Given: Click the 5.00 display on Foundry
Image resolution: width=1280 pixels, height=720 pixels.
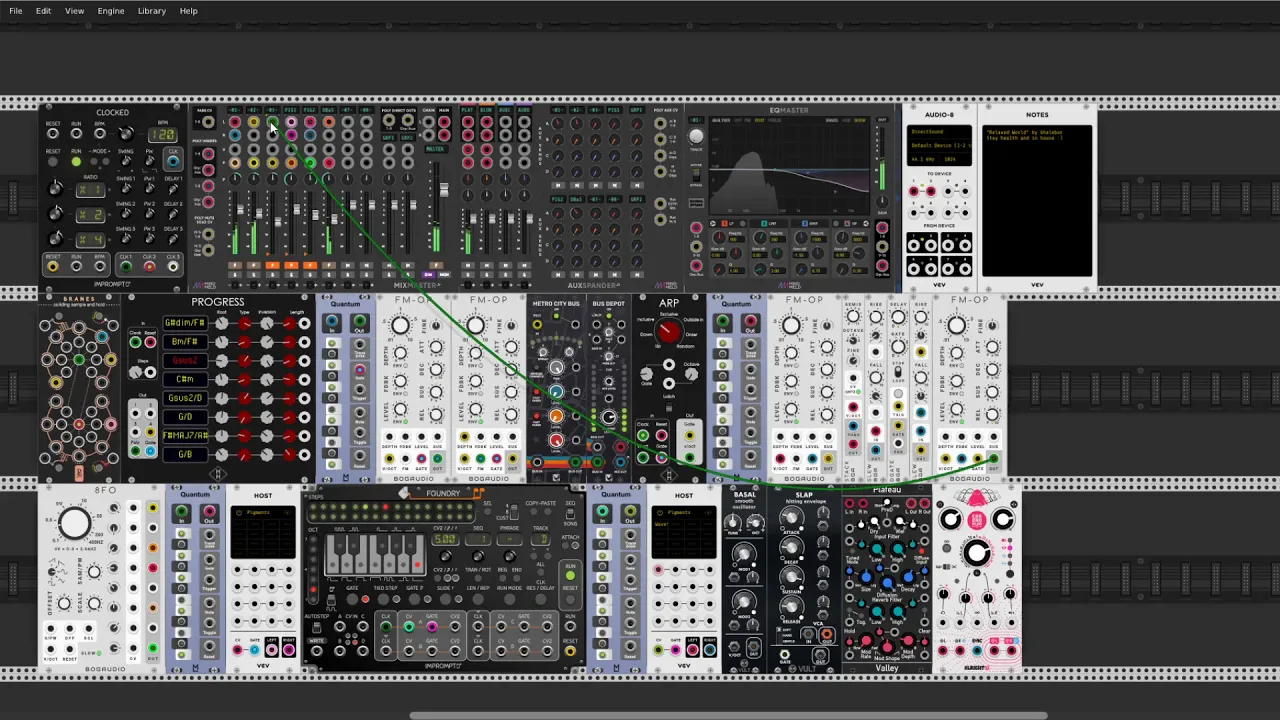Looking at the screenshot, I should click(445, 539).
